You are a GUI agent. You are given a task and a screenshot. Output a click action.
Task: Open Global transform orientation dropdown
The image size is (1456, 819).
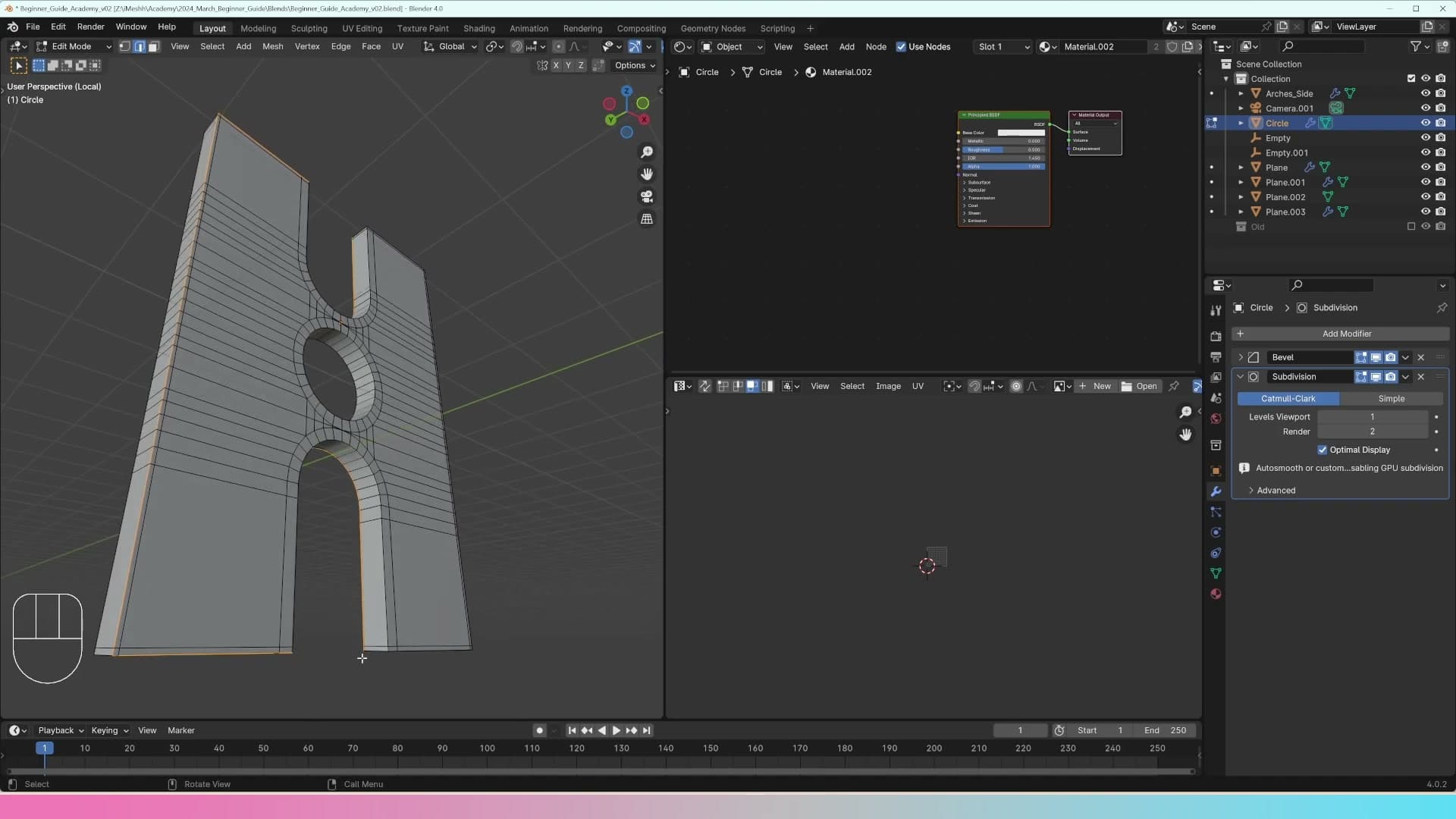[450, 47]
